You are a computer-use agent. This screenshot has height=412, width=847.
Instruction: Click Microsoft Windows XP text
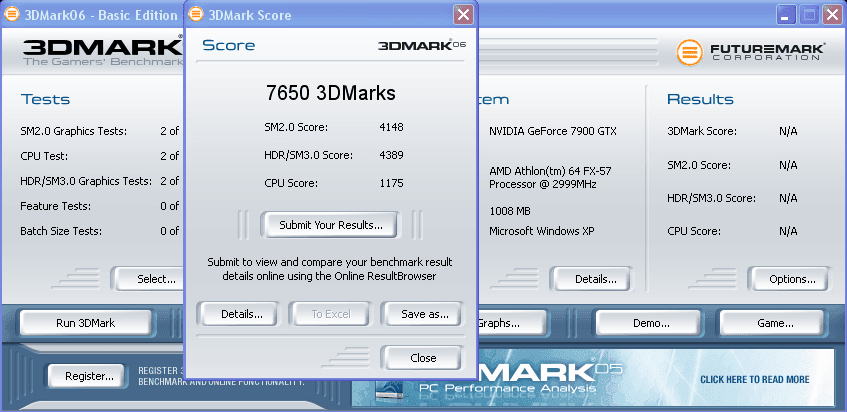point(541,231)
